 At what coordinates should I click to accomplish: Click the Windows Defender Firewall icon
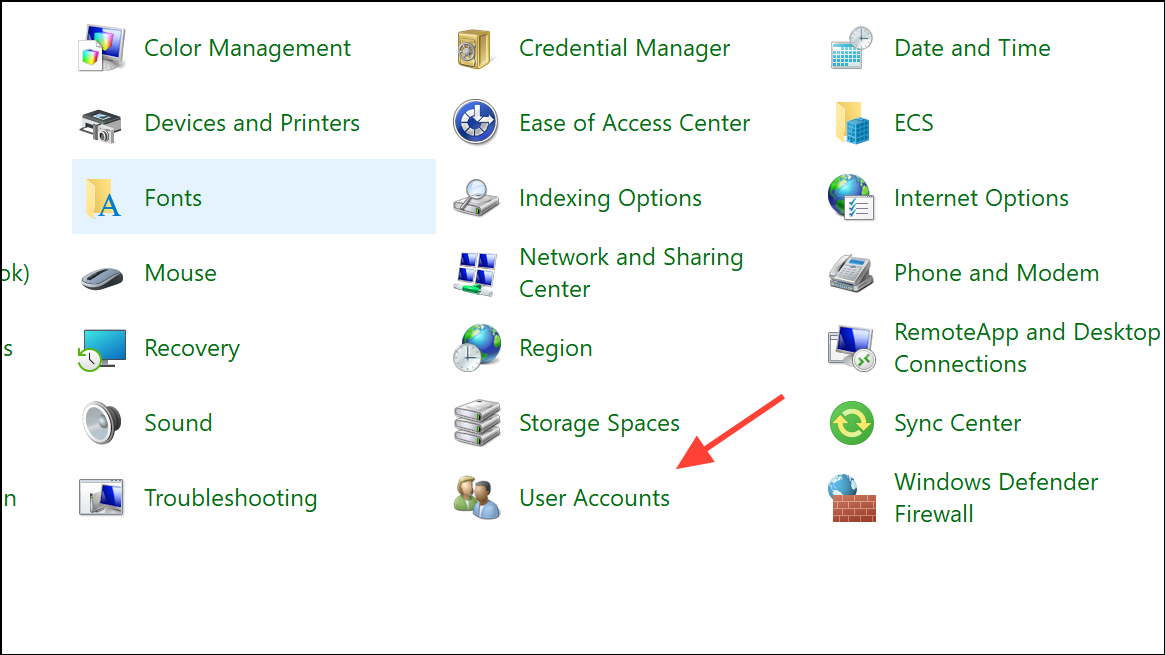click(x=851, y=498)
